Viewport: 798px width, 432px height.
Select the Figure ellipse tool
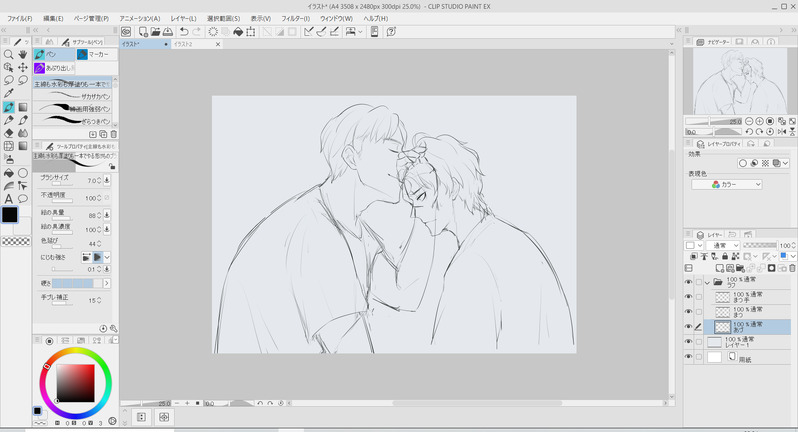click(x=23, y=173)
